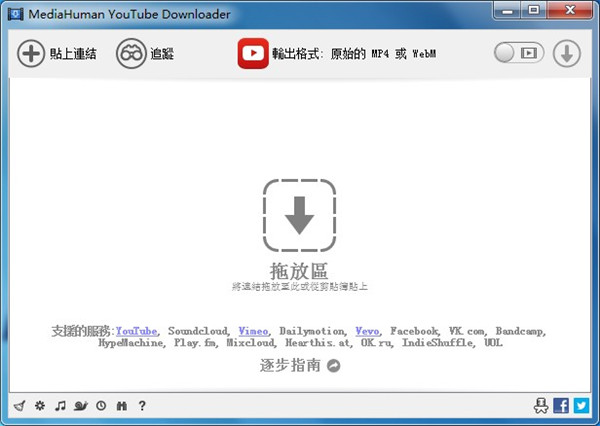Open the 逐步指南 step-by-step guide
Viewport: 600px width, 426px height.
(290, 366)
